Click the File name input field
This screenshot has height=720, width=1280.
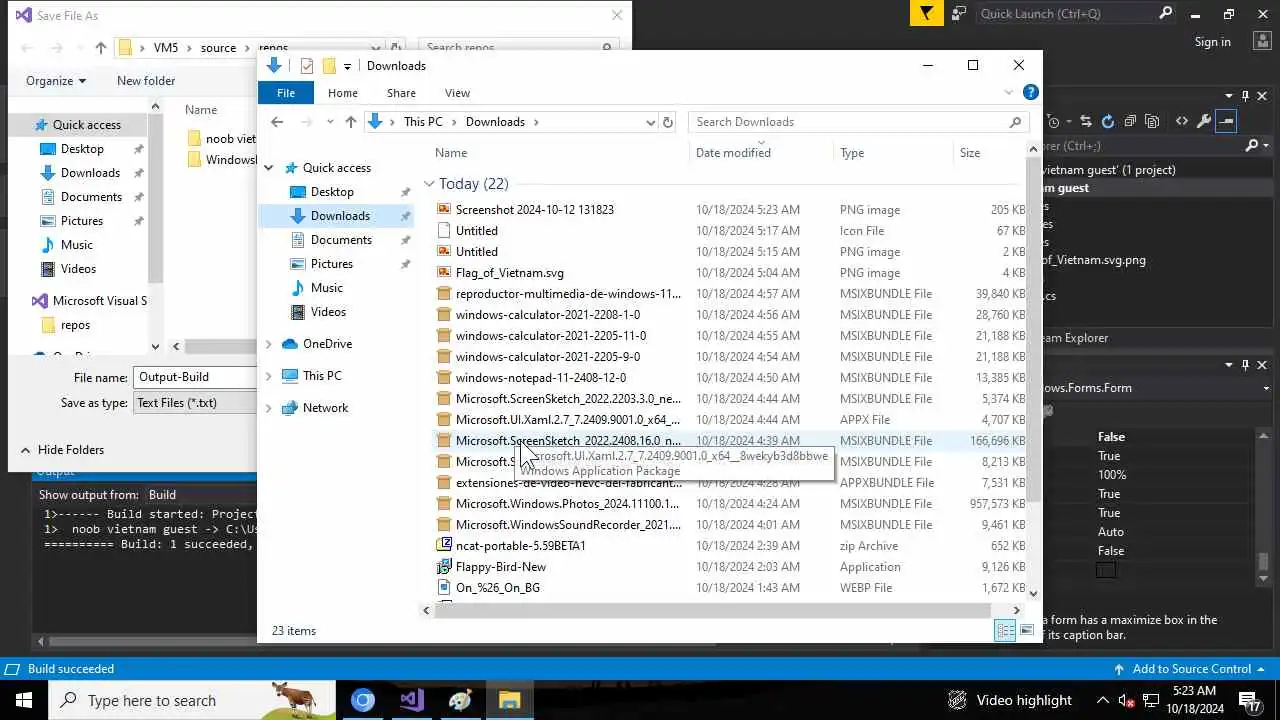pos(194,377)
